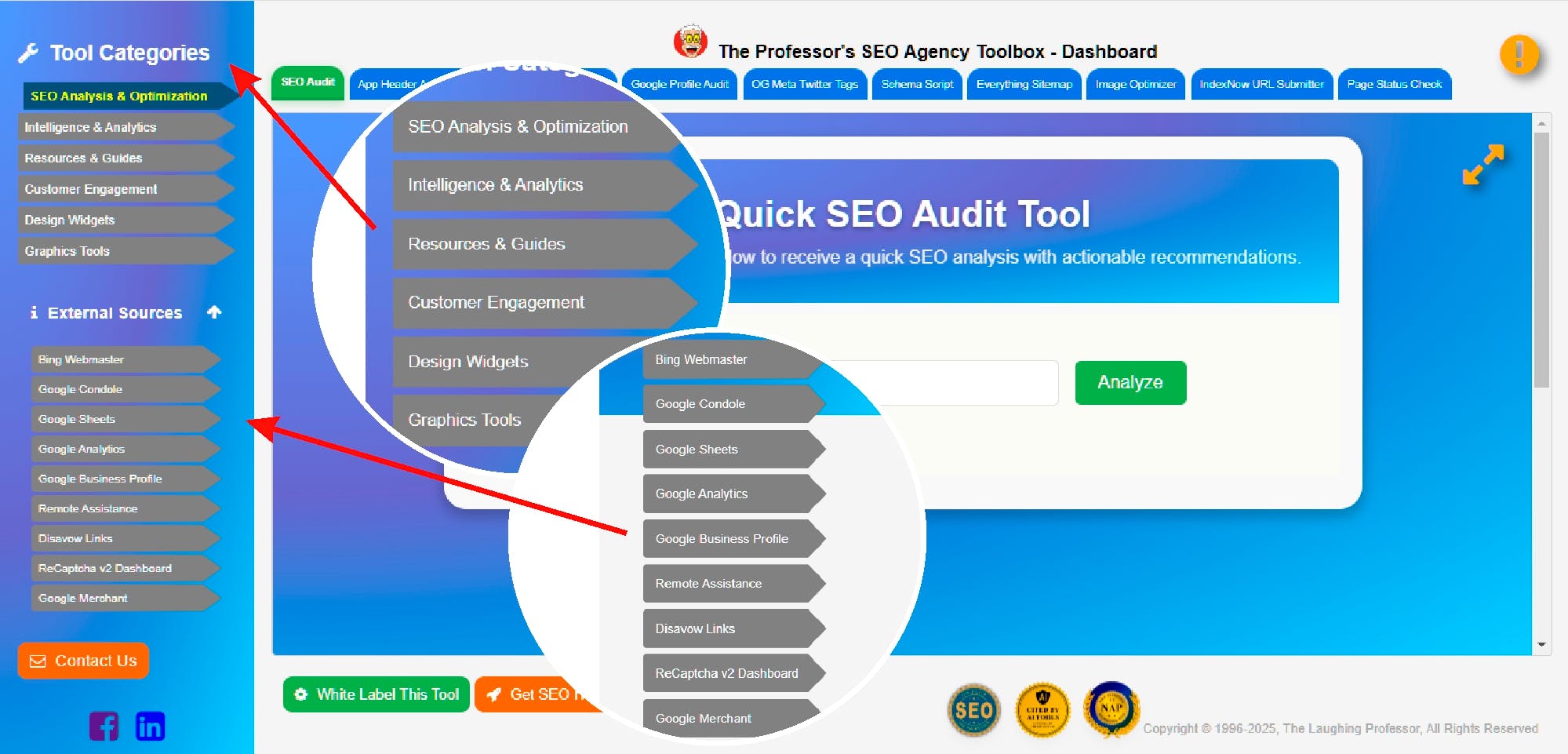Open the LinkedIn icon in sidebar
This screenshot has height=754, width=1568.
click(x=150, y=726)
